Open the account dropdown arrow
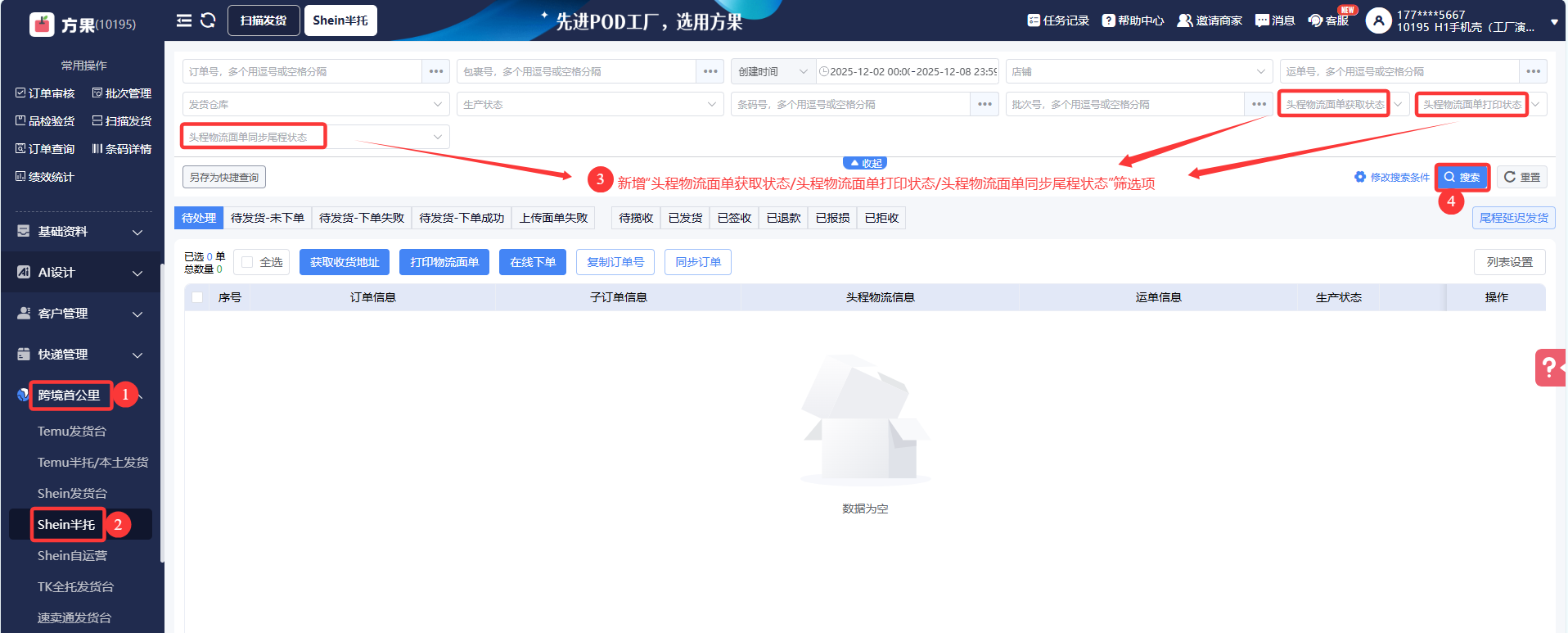 tap(1554, 22)
